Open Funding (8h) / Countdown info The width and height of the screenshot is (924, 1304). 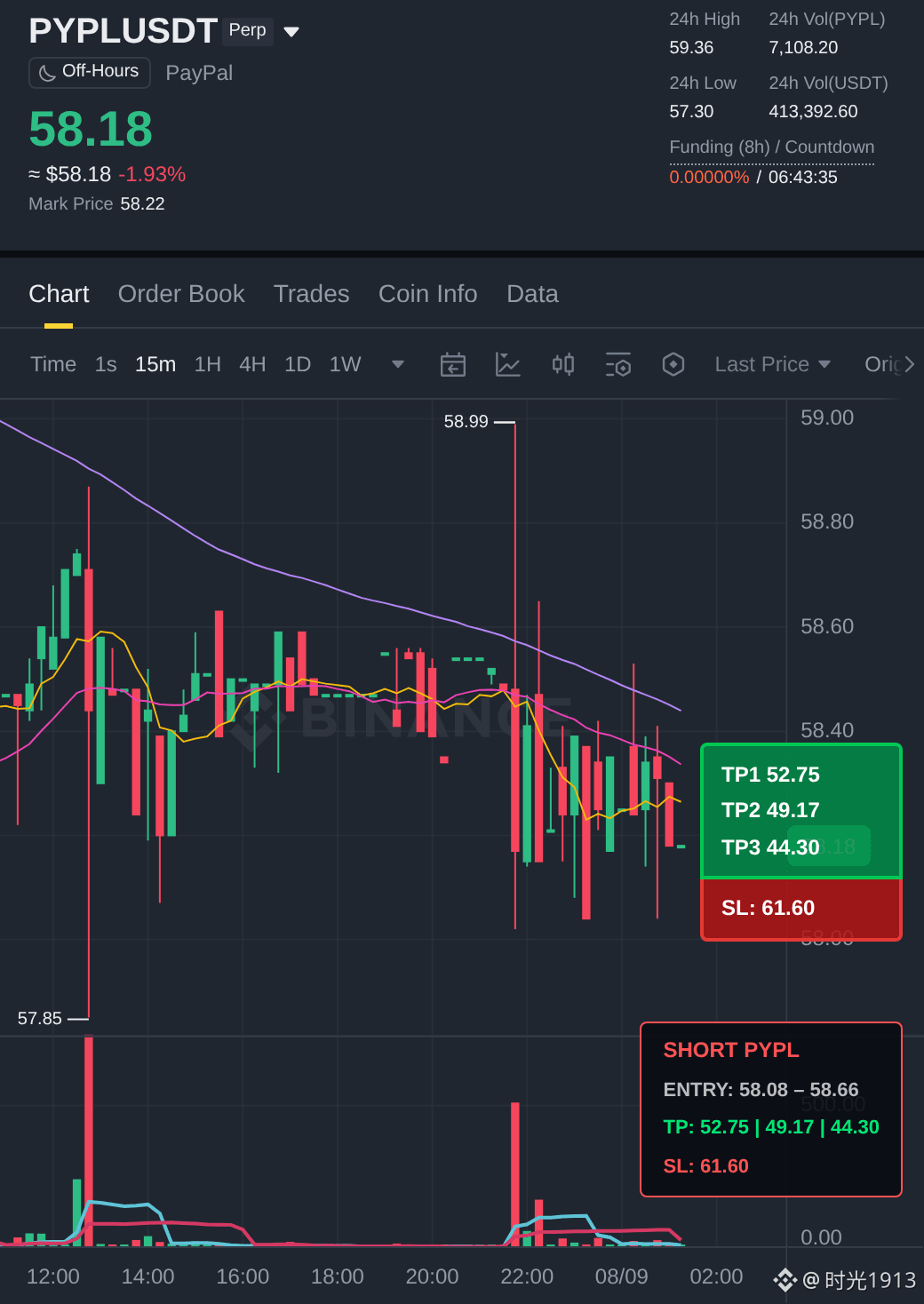click(x=772, y=147)
